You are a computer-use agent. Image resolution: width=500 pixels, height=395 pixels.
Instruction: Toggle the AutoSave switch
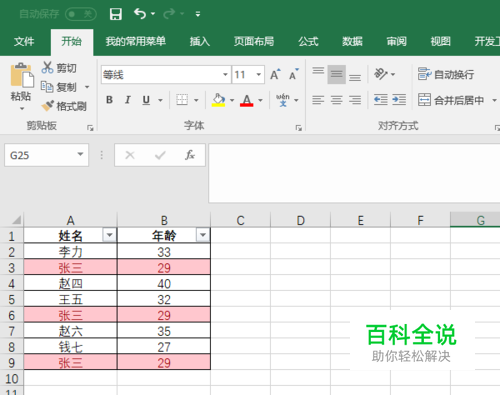coord(81,14)
